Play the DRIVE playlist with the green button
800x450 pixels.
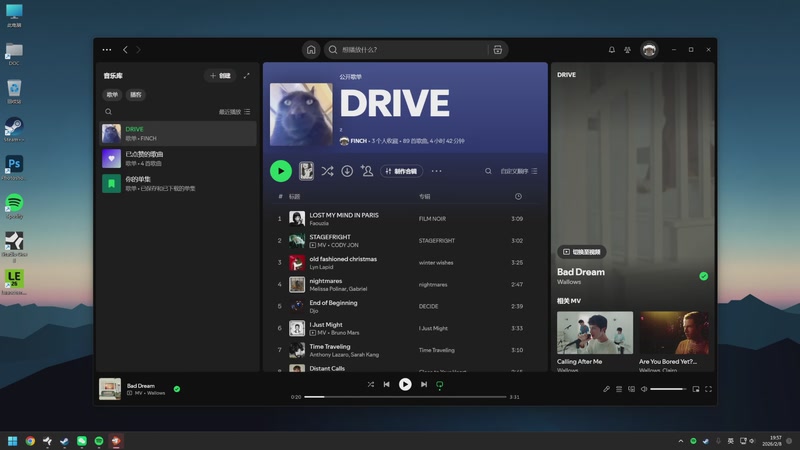point(281,171)
